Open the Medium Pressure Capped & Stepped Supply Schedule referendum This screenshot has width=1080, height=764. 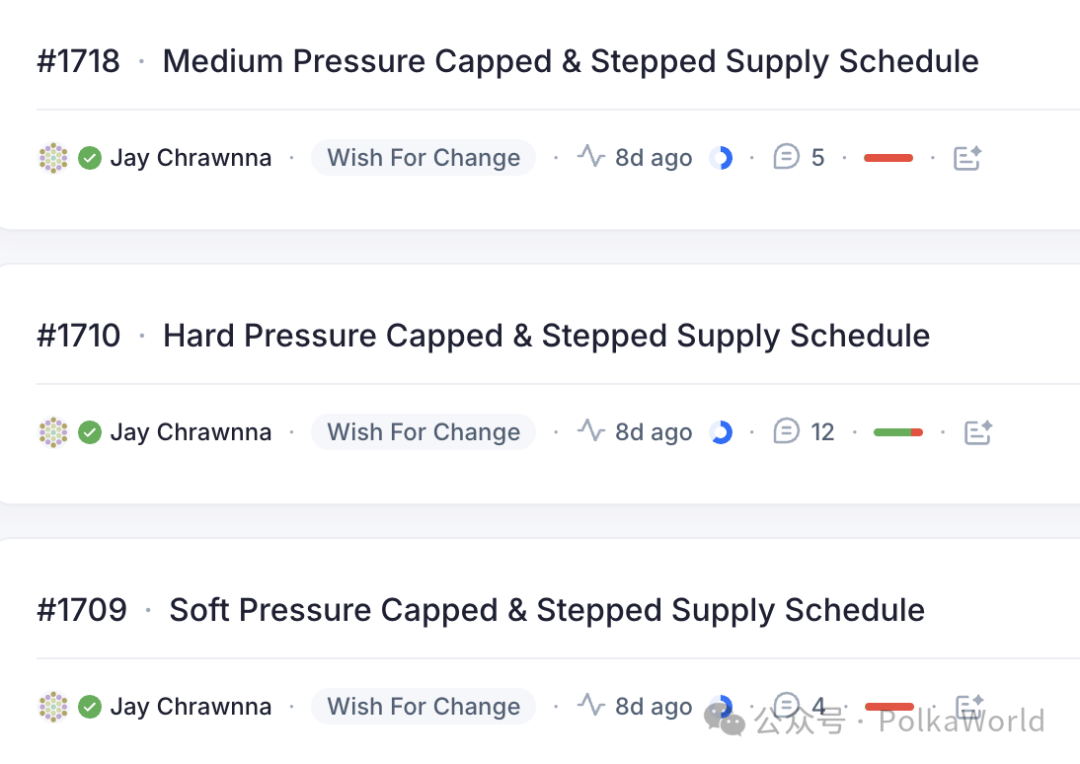point(570,61)
